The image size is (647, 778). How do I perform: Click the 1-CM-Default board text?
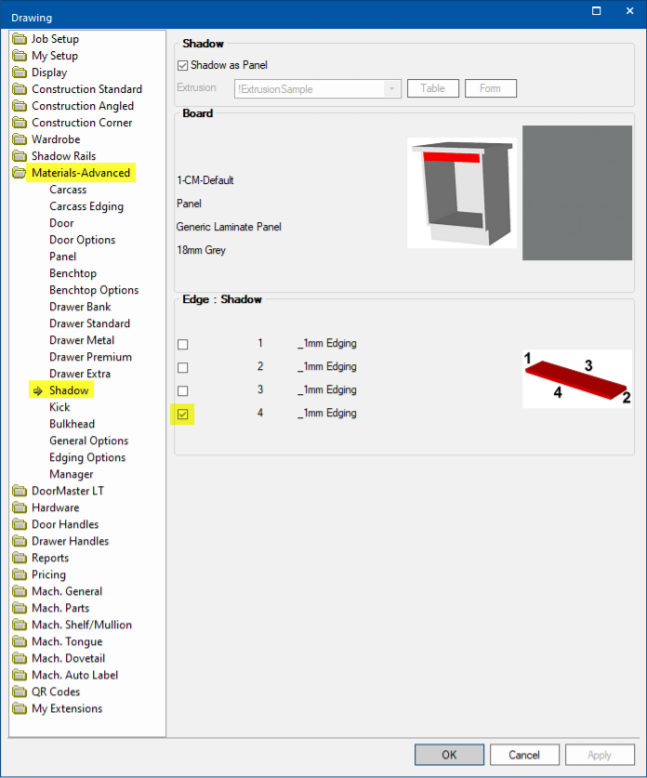[x=205, y=180]
